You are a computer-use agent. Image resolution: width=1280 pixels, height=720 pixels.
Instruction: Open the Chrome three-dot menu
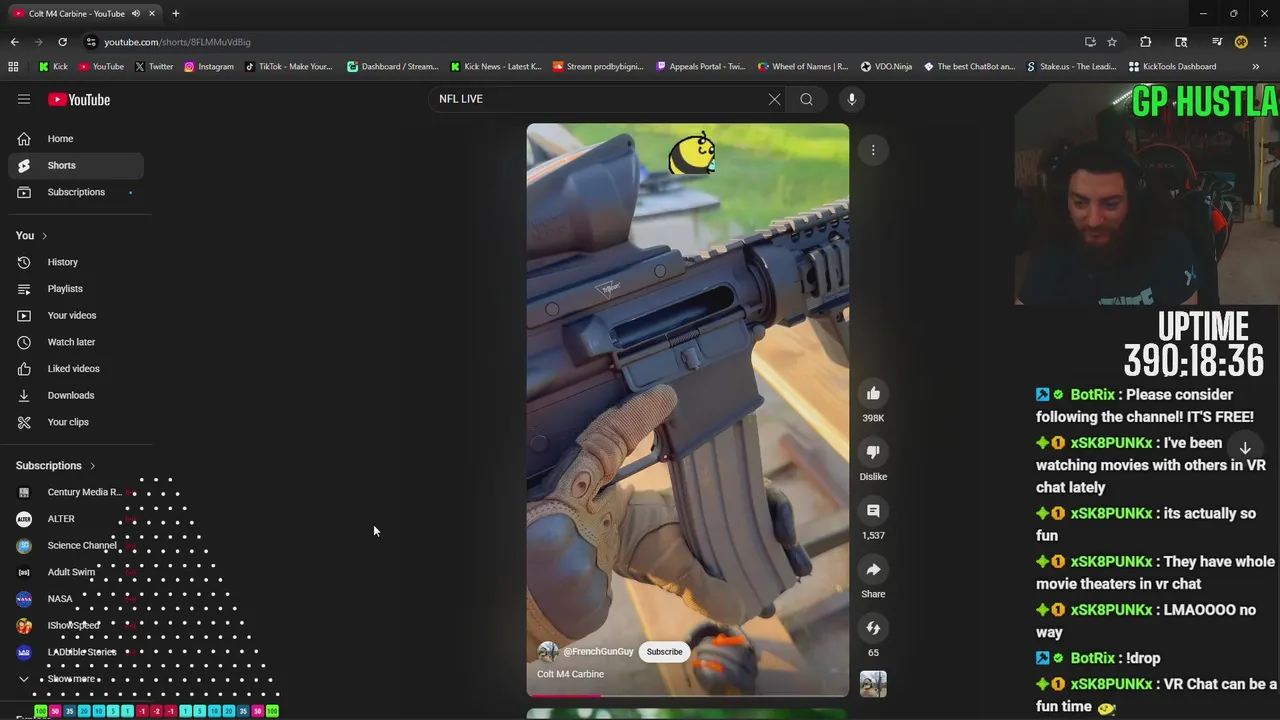(1265, 42)
